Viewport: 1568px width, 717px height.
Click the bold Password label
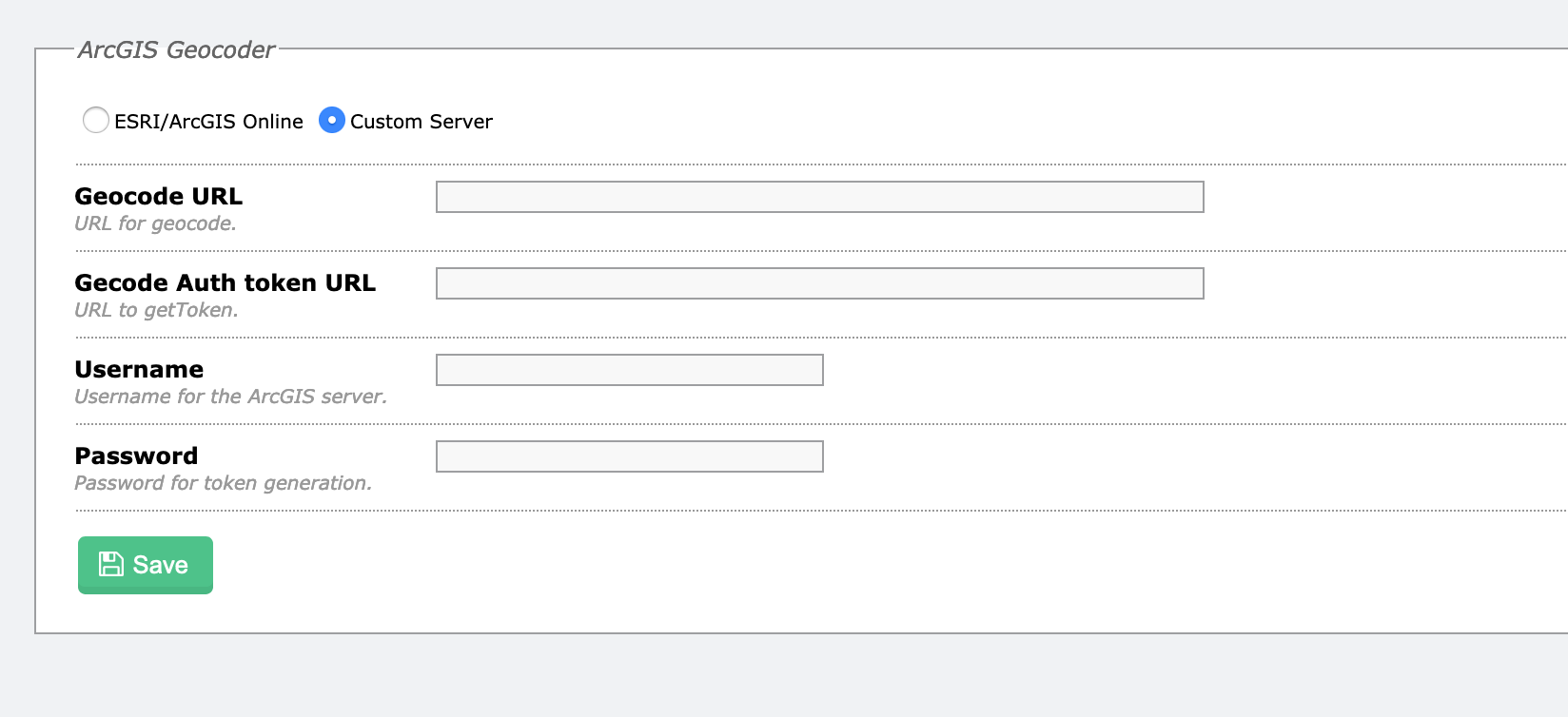tap(136, 455)
